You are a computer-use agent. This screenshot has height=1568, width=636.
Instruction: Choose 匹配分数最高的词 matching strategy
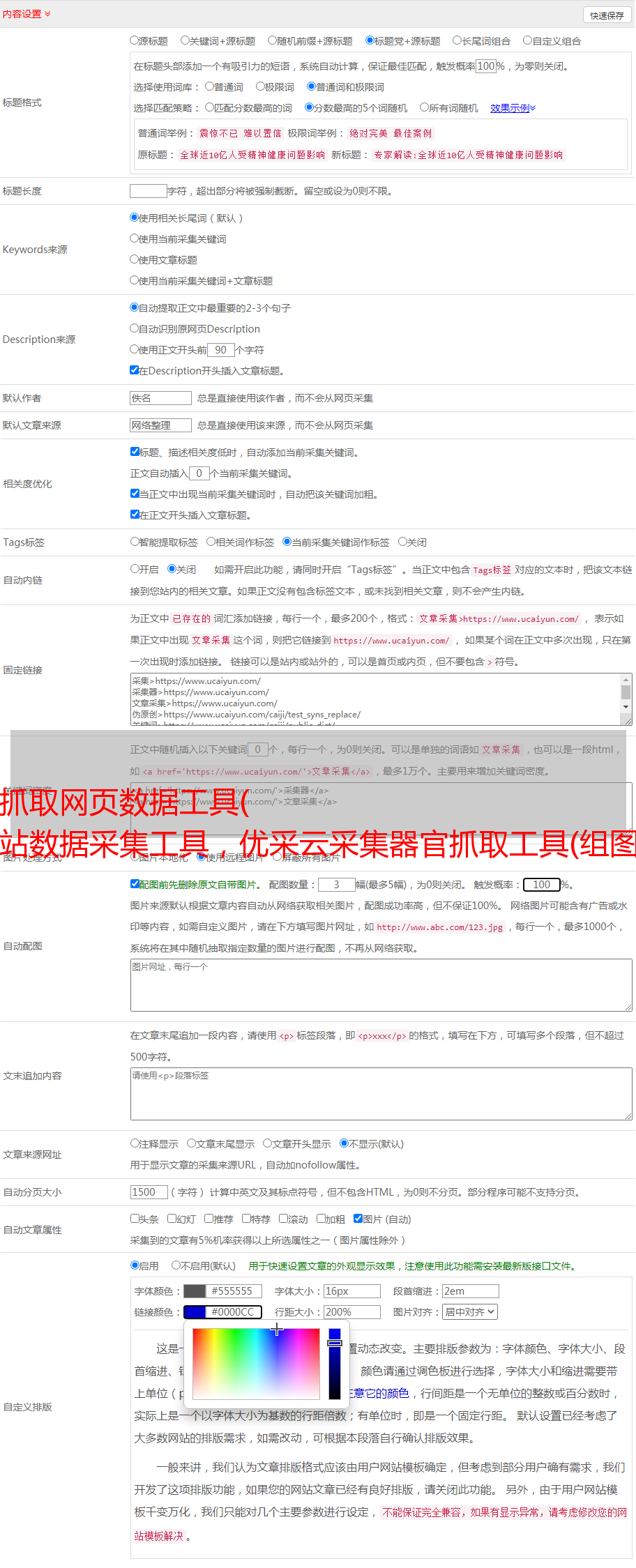(x=209, y=107)
